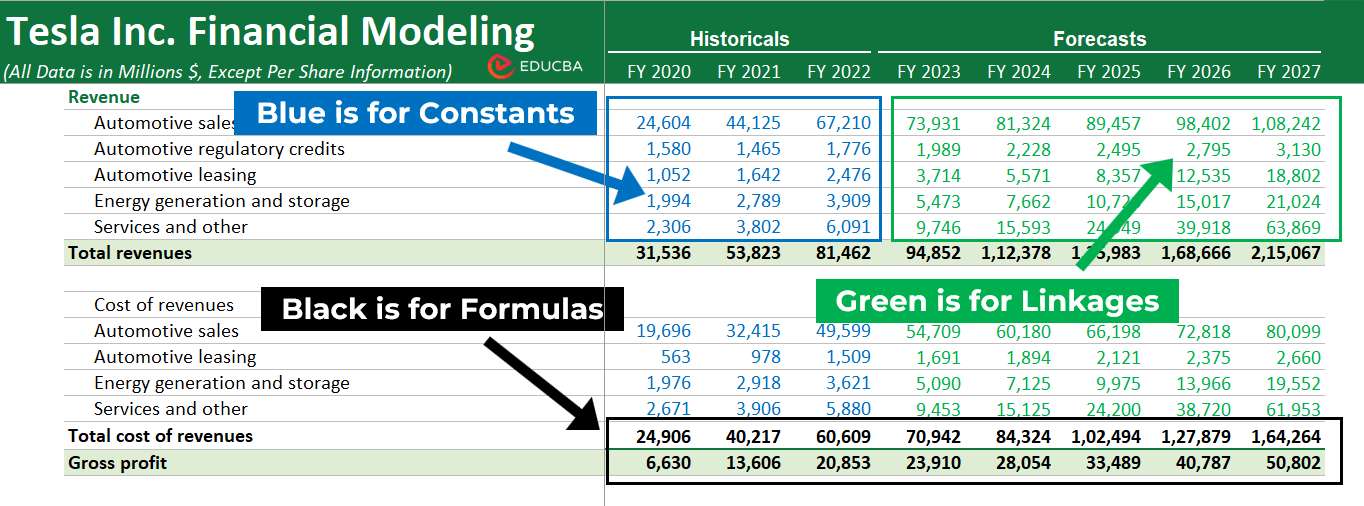This screenshot has width=1364, height=506.
Task: Select the "FY 2022" column header
Action: click(839, 72)
